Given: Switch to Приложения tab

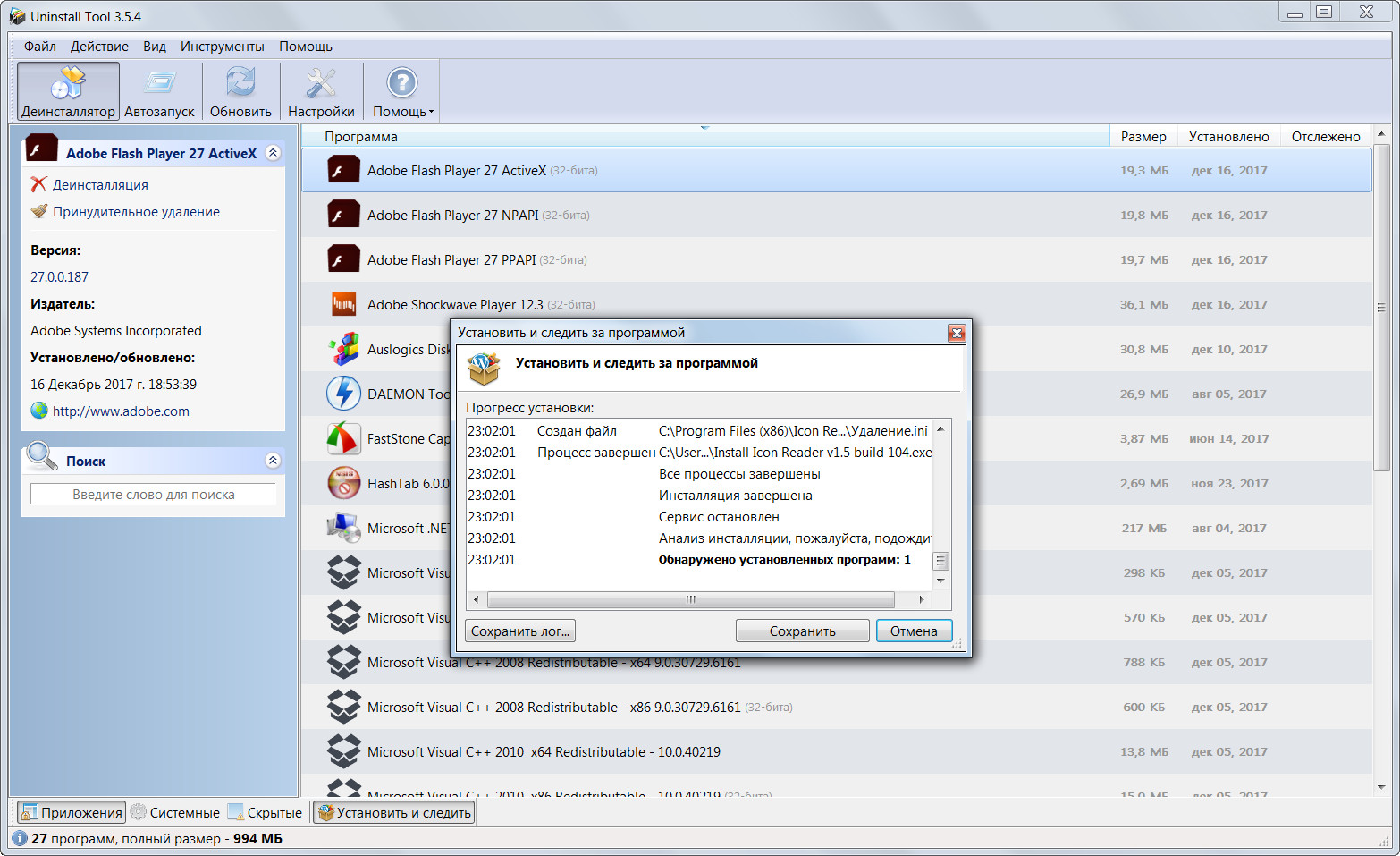Looking at the screenshot, I should (x=72, y=812).
